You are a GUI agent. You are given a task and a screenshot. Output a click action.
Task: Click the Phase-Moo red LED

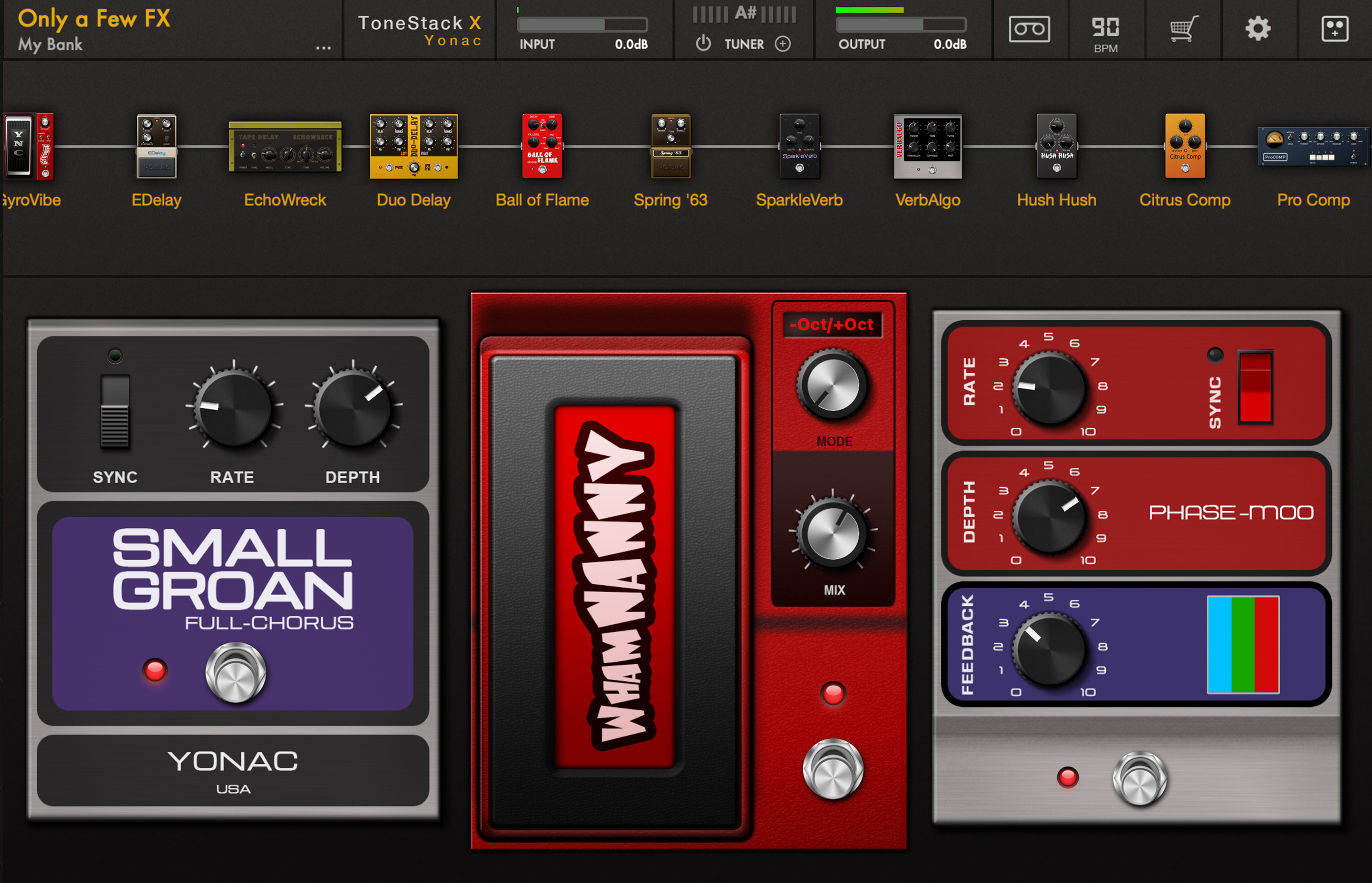pos(1067,777)
